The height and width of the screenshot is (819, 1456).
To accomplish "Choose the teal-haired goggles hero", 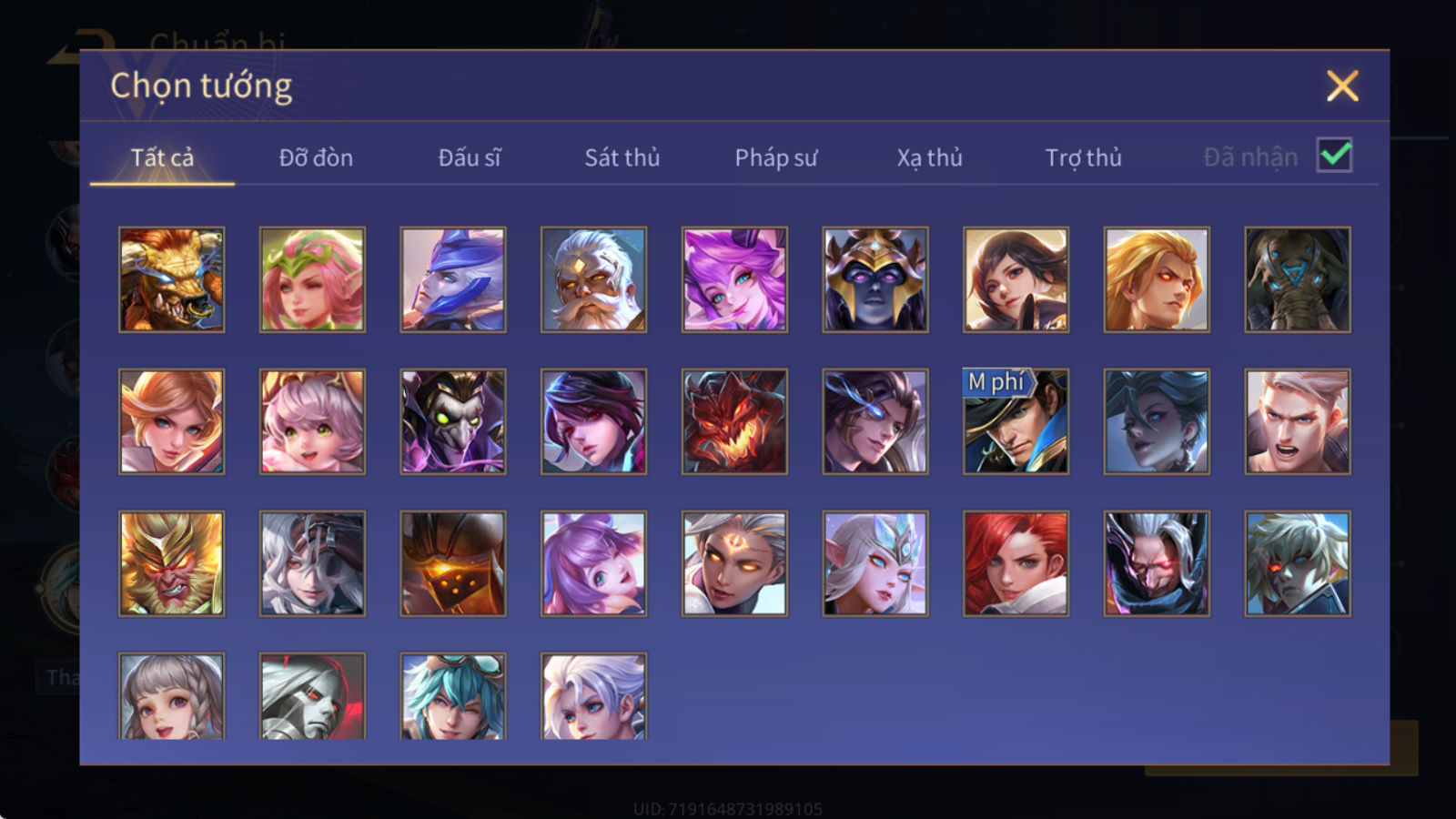I will click(453, 696).
